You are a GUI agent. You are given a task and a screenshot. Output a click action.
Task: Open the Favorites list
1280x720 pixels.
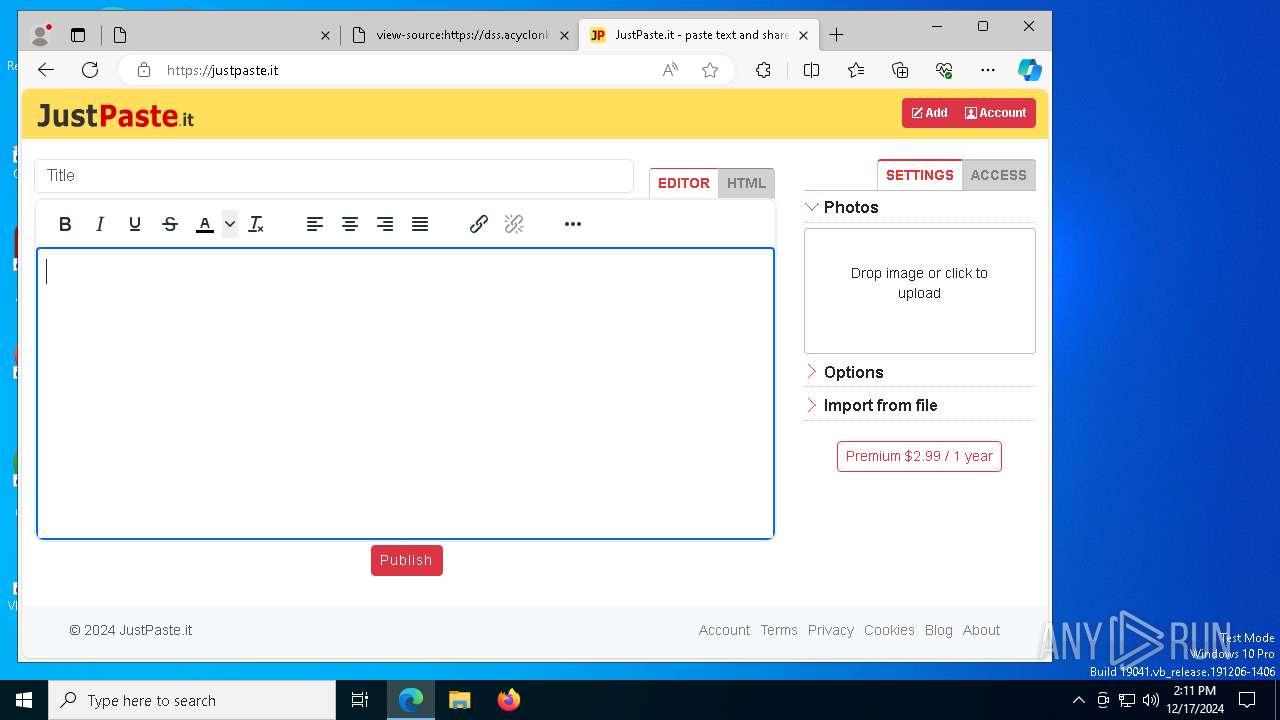(856, 70)
